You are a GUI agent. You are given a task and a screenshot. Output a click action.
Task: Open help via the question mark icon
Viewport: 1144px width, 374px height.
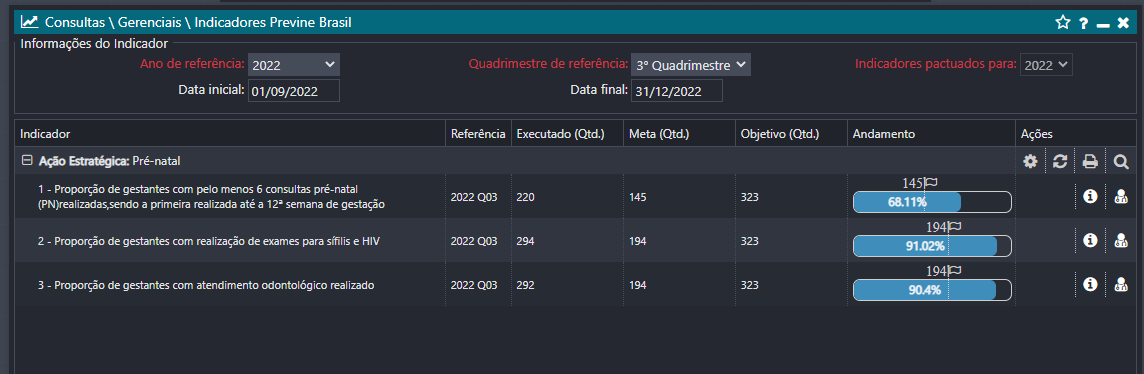pyautogui.click(x=1084, y=23)
